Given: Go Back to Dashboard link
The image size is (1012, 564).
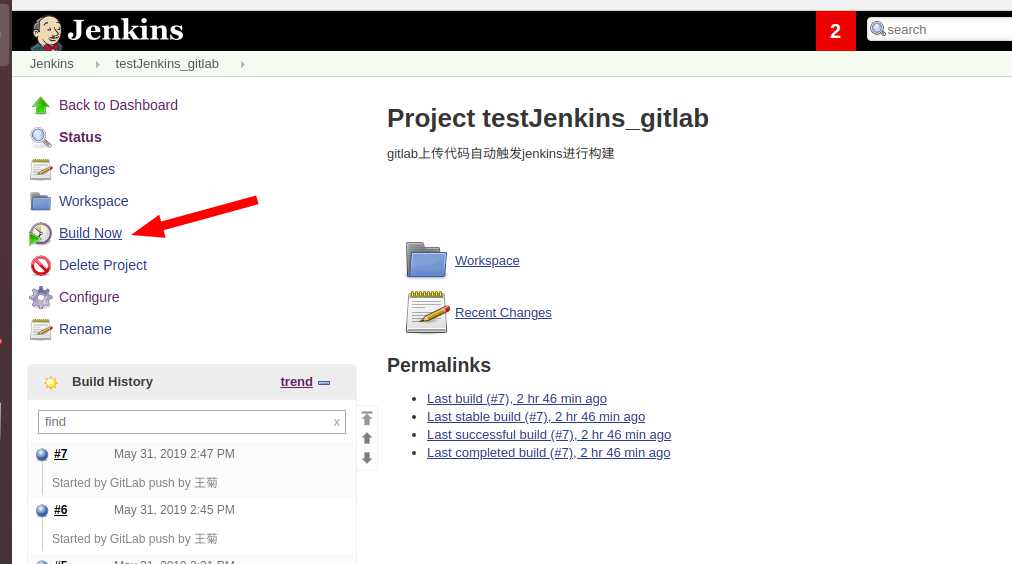Looking at the screenshot, I should (118, 105).
